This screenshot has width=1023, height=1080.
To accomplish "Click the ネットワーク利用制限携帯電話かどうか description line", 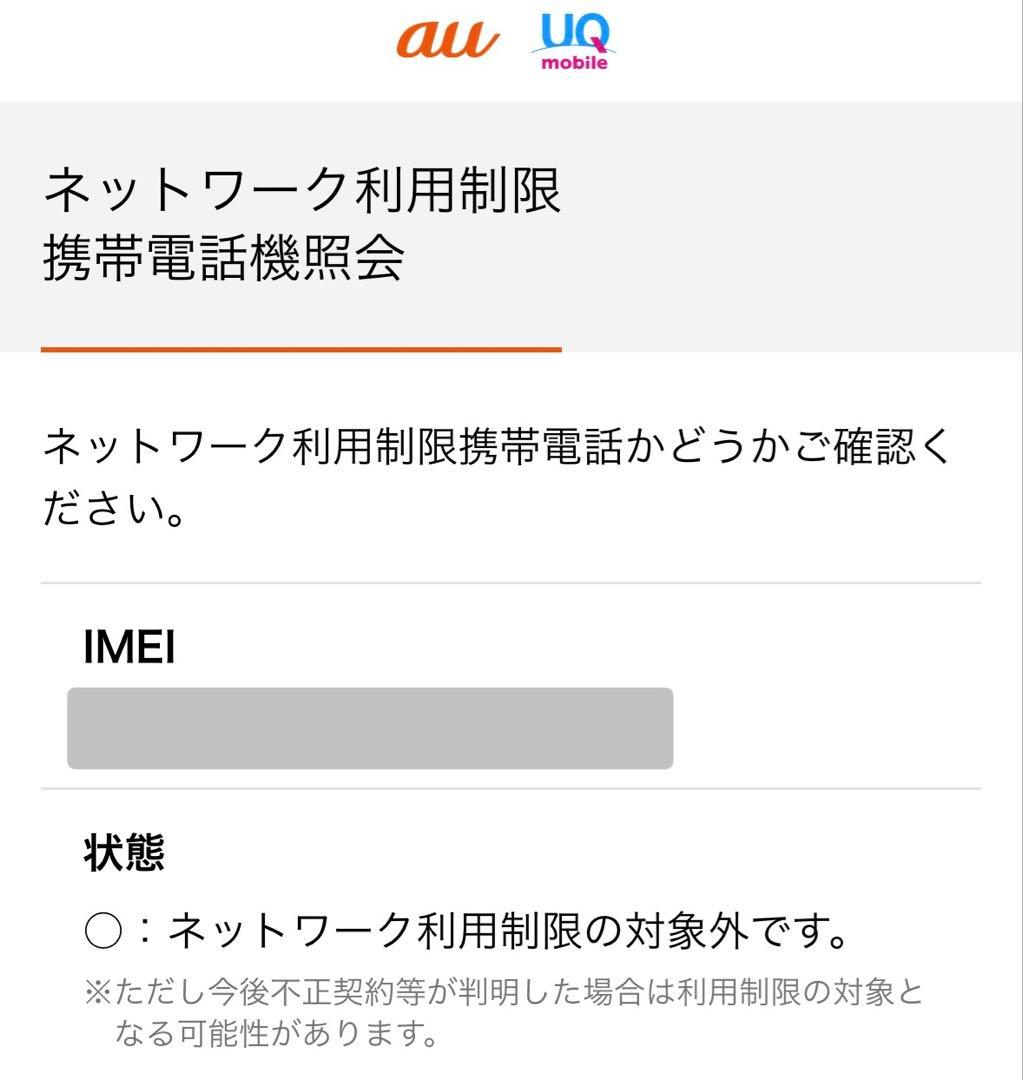I will coord(497,448).
